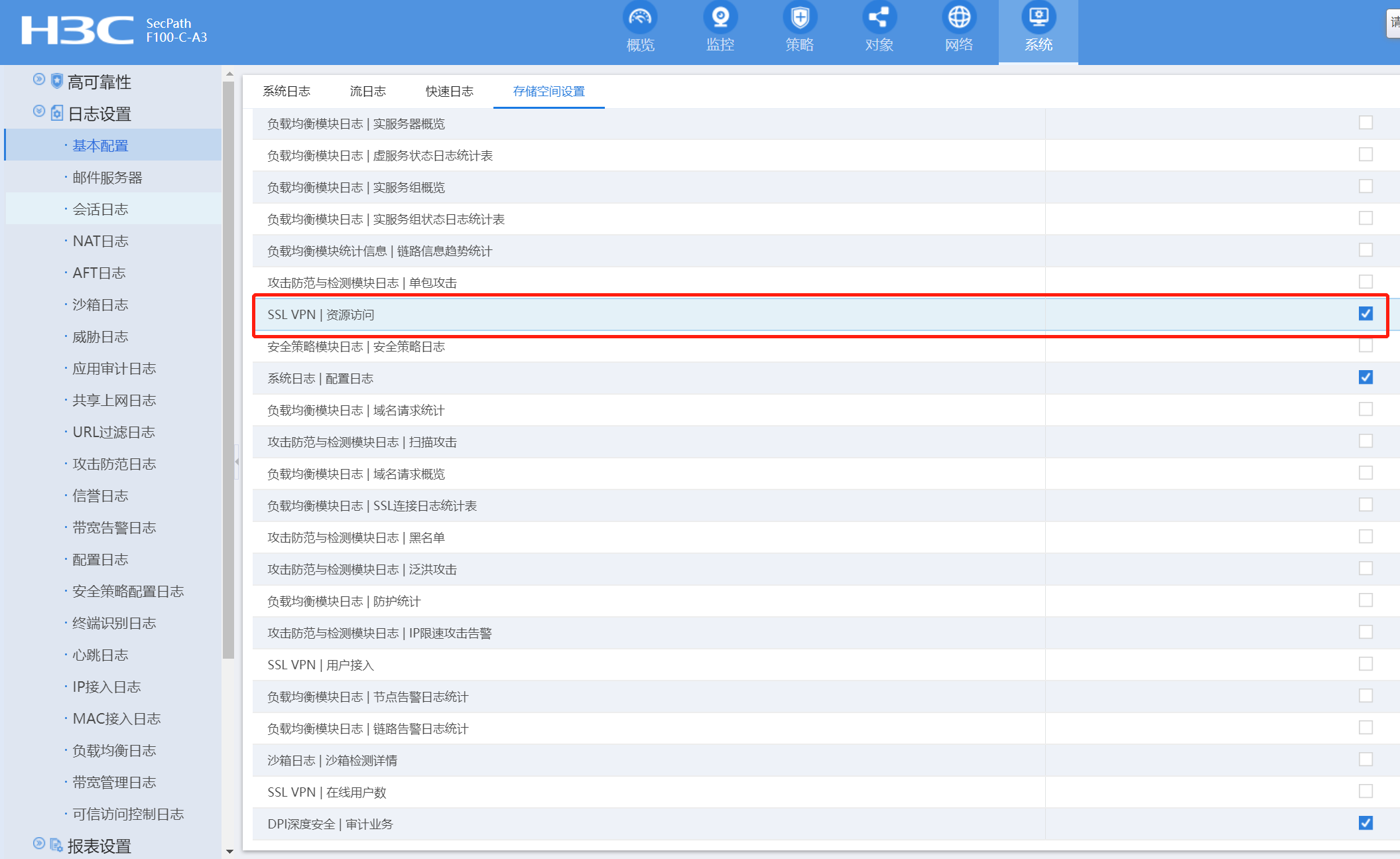Click the sidebar vertical scrollbar thumb

tap(229, 371)
